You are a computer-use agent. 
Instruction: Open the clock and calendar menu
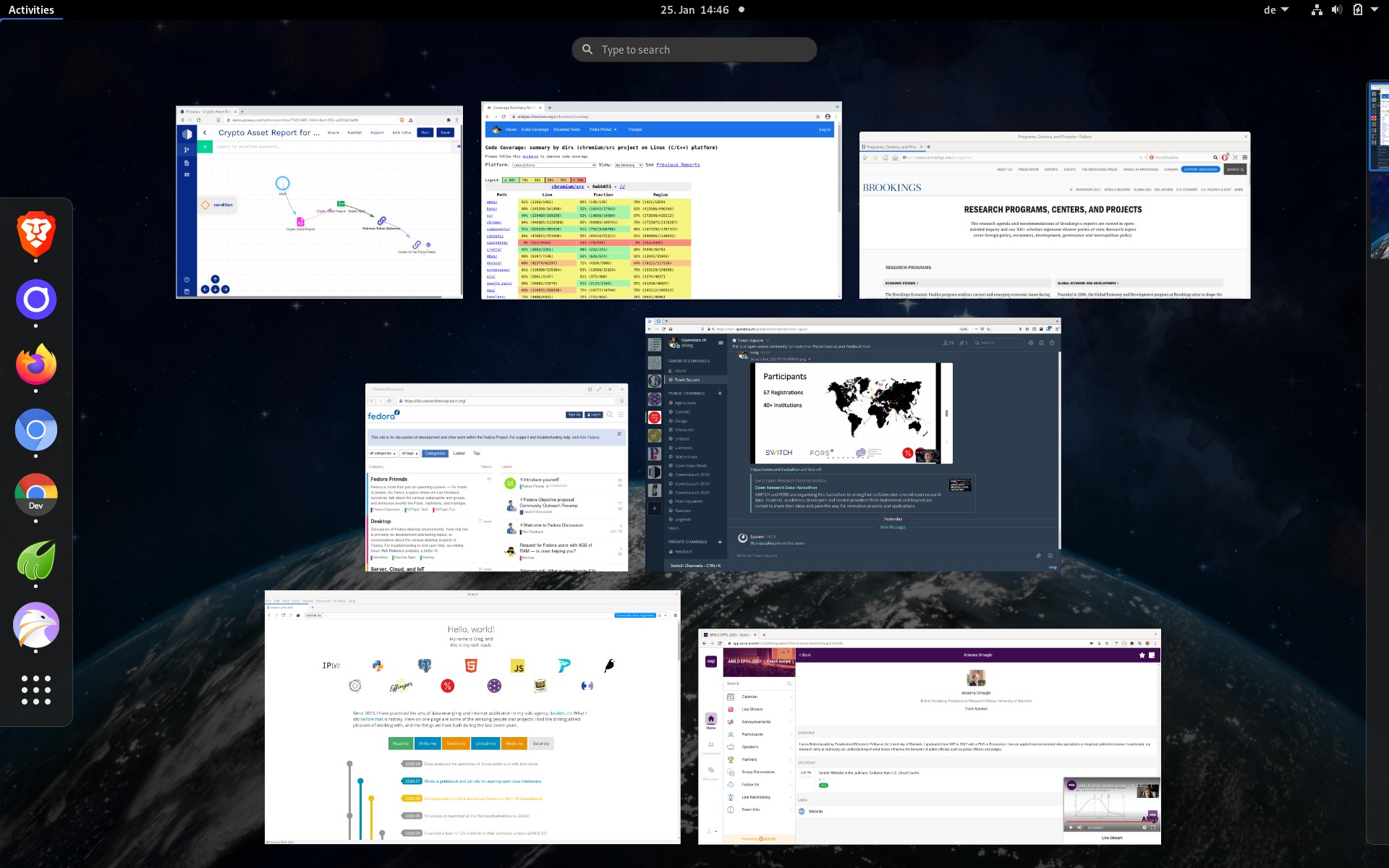pyautogui.click(x=694, y=9)
